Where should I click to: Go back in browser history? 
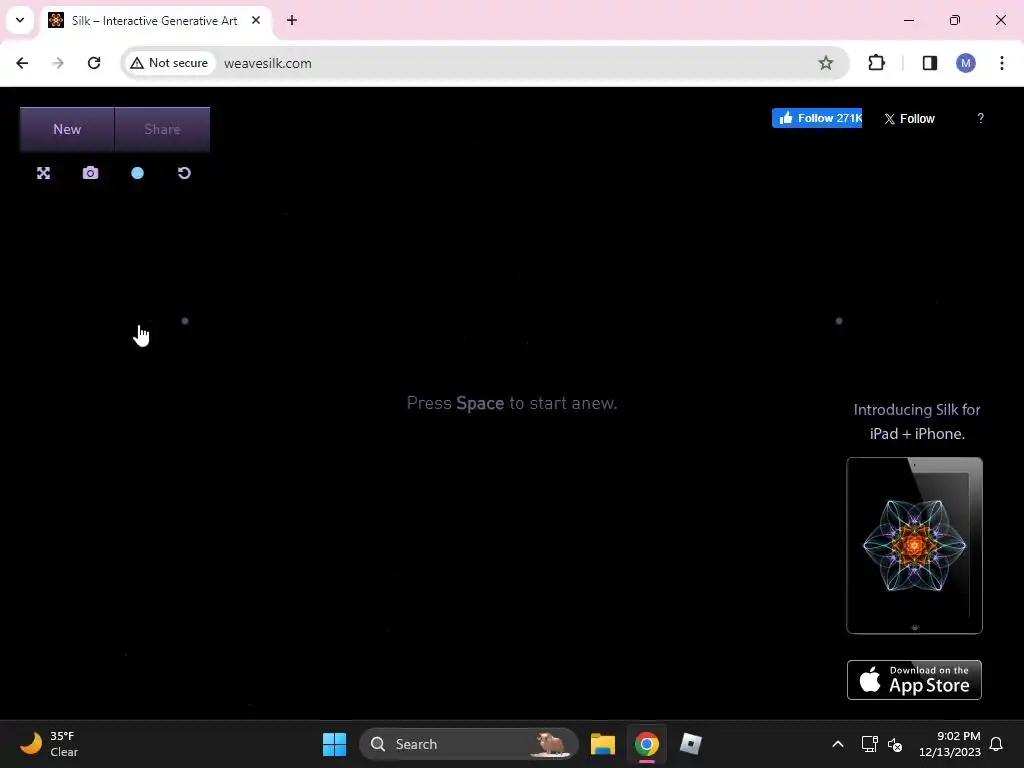tap(22, 63)
